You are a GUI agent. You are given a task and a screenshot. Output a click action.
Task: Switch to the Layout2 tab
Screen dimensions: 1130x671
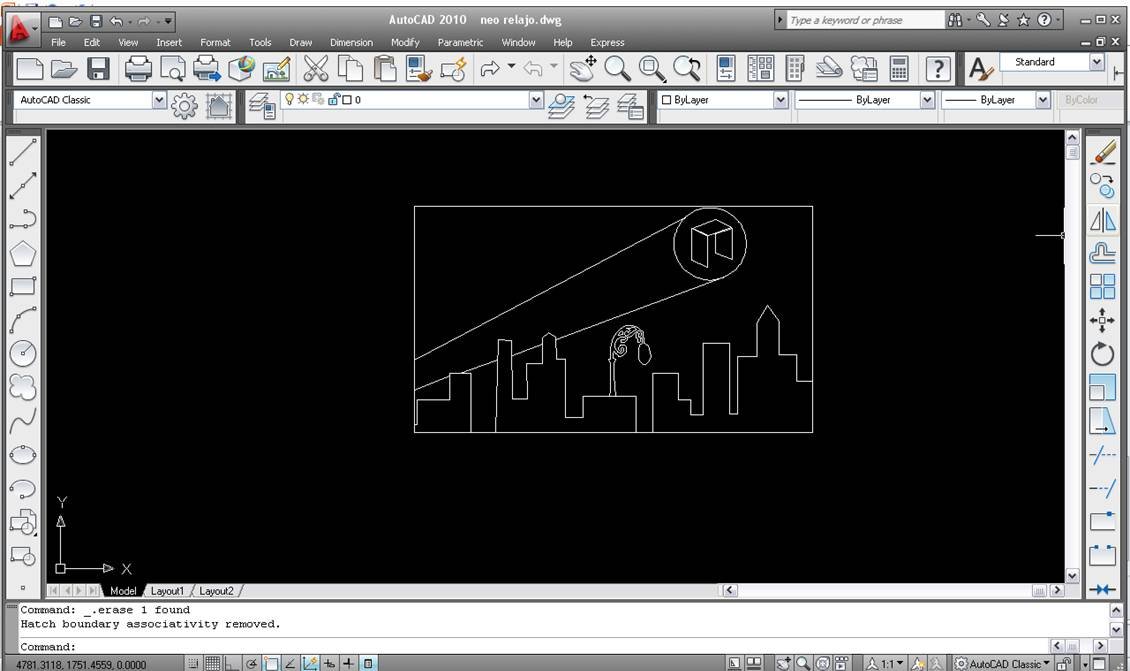216,591
